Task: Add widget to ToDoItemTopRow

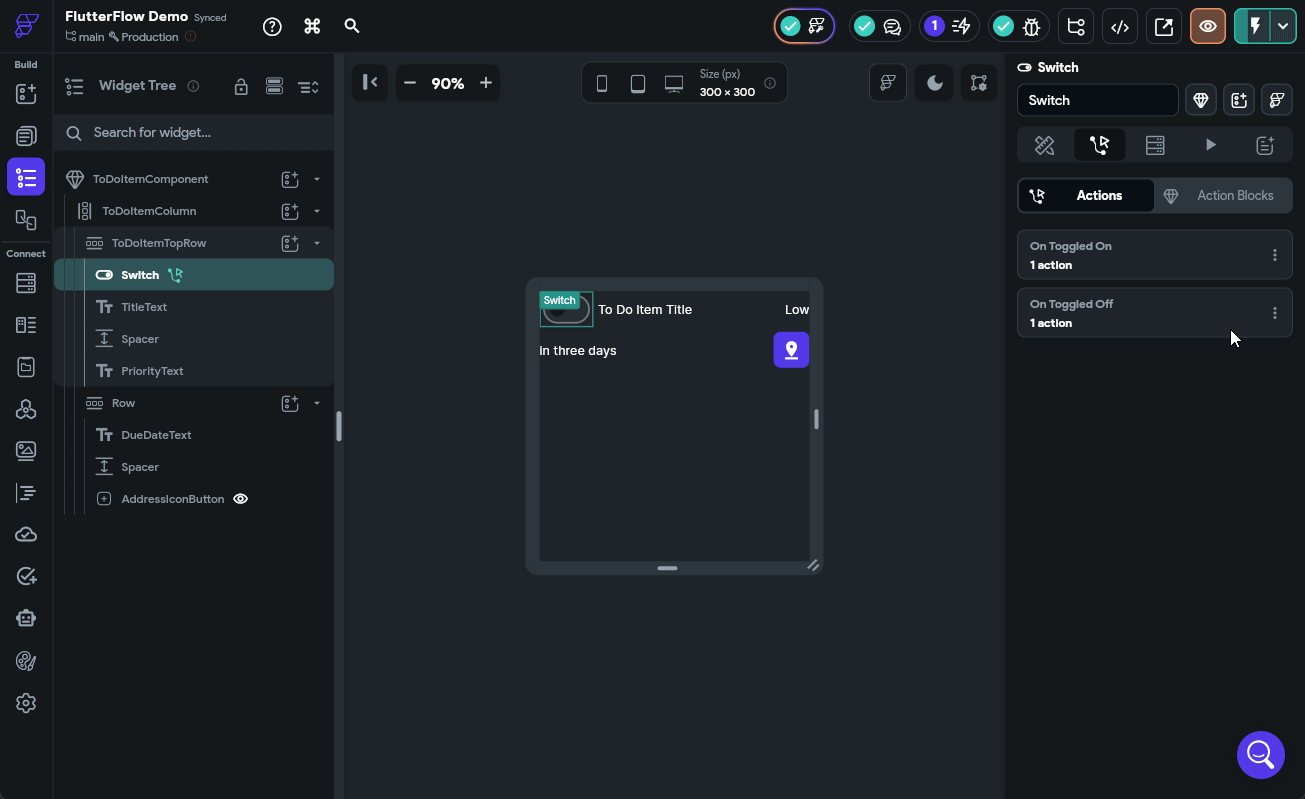Action: click(290, 243)
